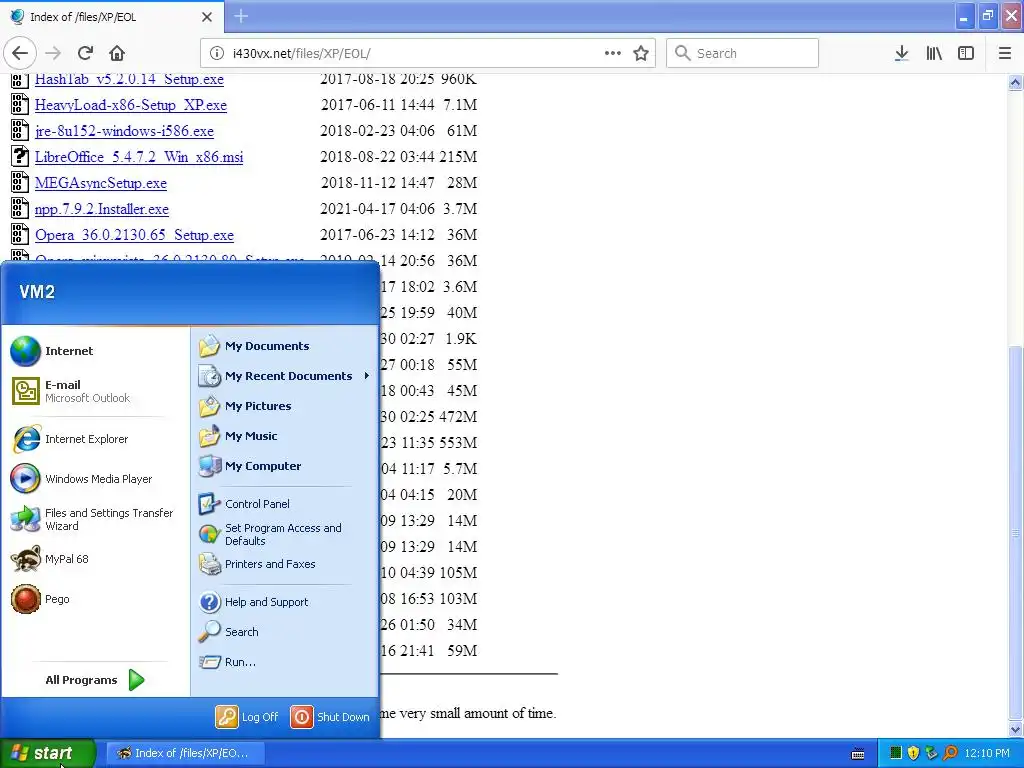Click the on-screen keyboard tray icon
This screenshot has height=768, width=1024.
[x=858, y=754]
